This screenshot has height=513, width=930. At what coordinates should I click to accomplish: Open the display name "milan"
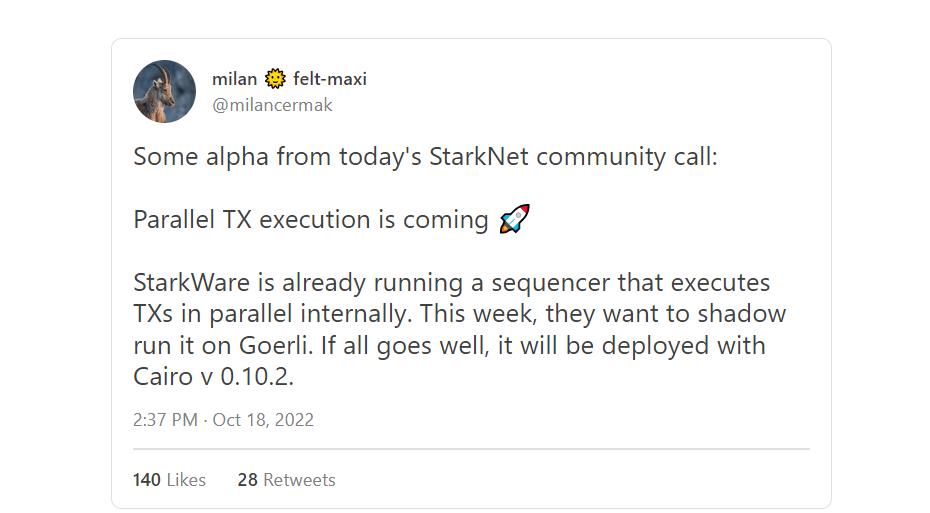(x=235, y=79)
